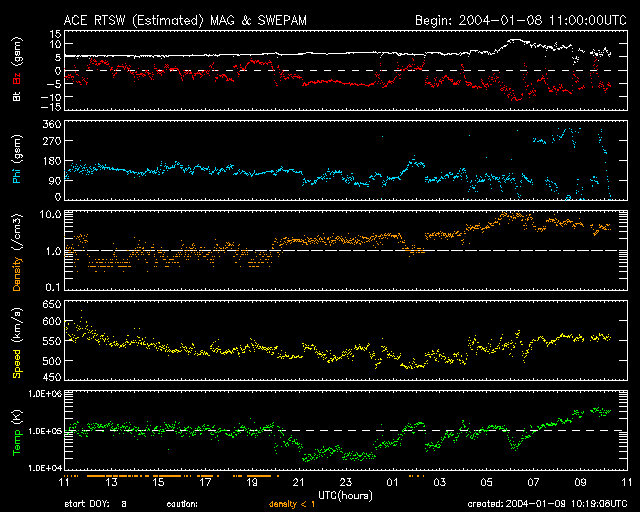Click the '360' tick on the Phi axis

(52, 124)
